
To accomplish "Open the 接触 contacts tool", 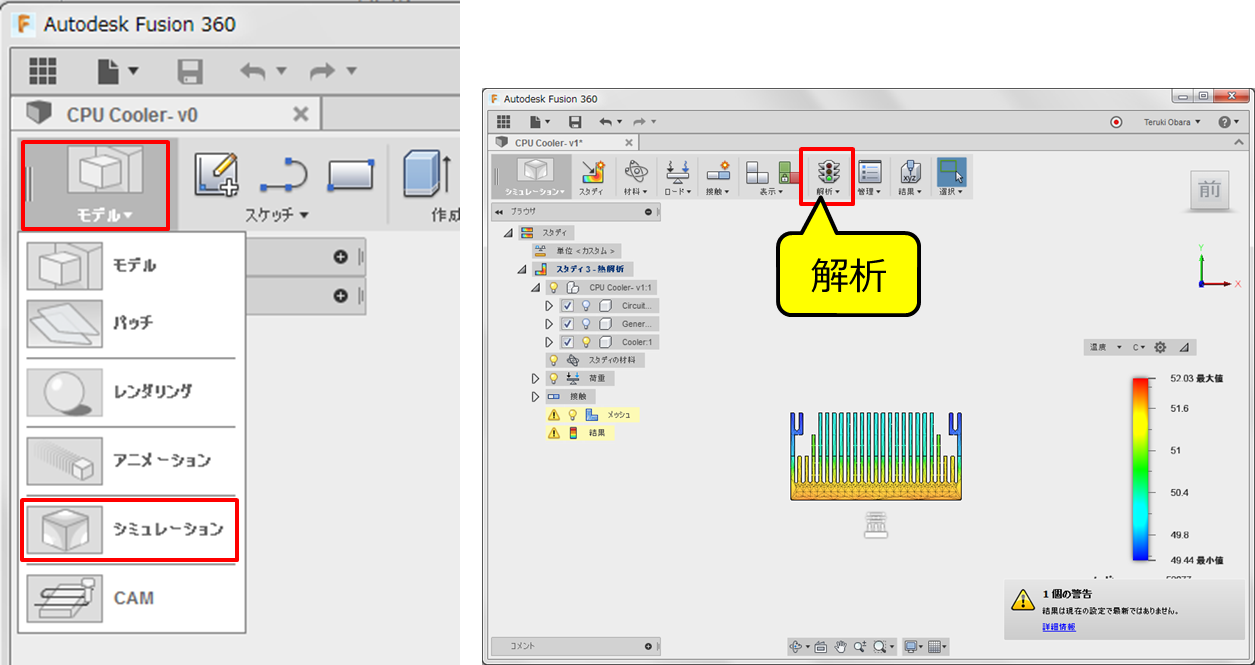I will coord(717,177).
